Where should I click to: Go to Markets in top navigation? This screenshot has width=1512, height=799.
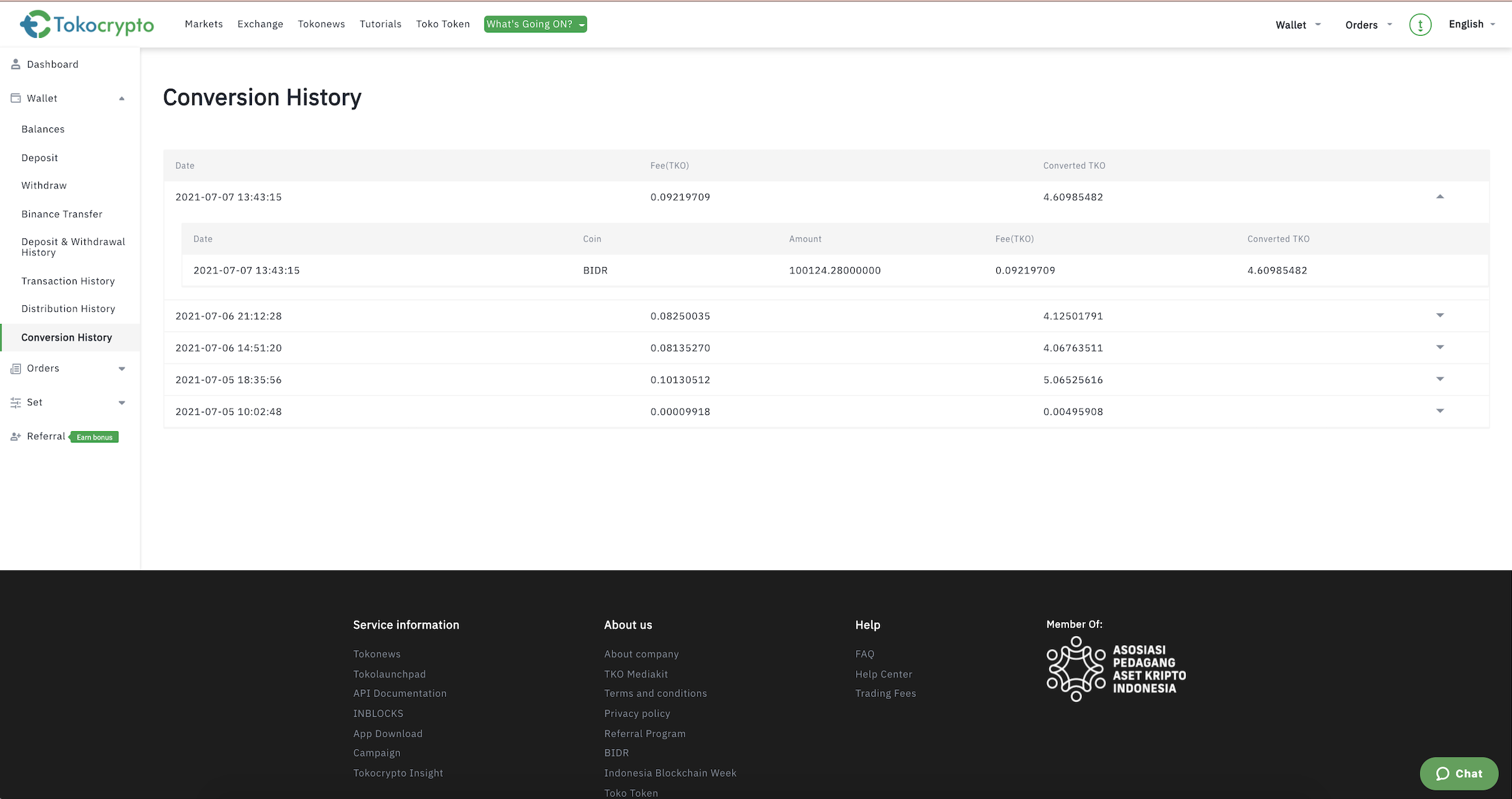pyautogui.click(x=204, y=24)
